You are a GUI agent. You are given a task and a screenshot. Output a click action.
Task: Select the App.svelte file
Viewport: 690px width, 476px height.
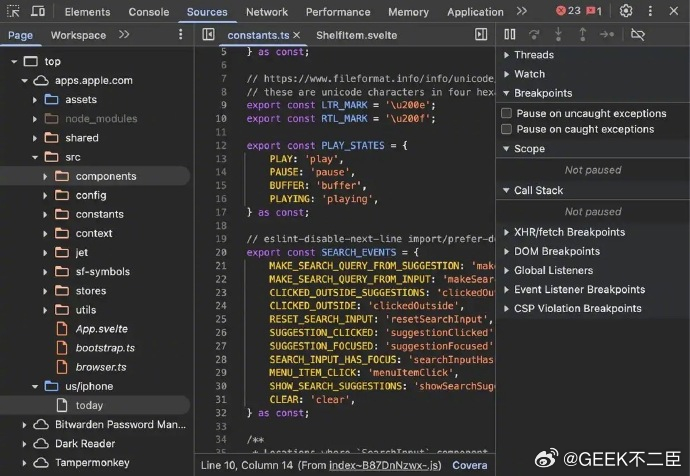point(102,329)
